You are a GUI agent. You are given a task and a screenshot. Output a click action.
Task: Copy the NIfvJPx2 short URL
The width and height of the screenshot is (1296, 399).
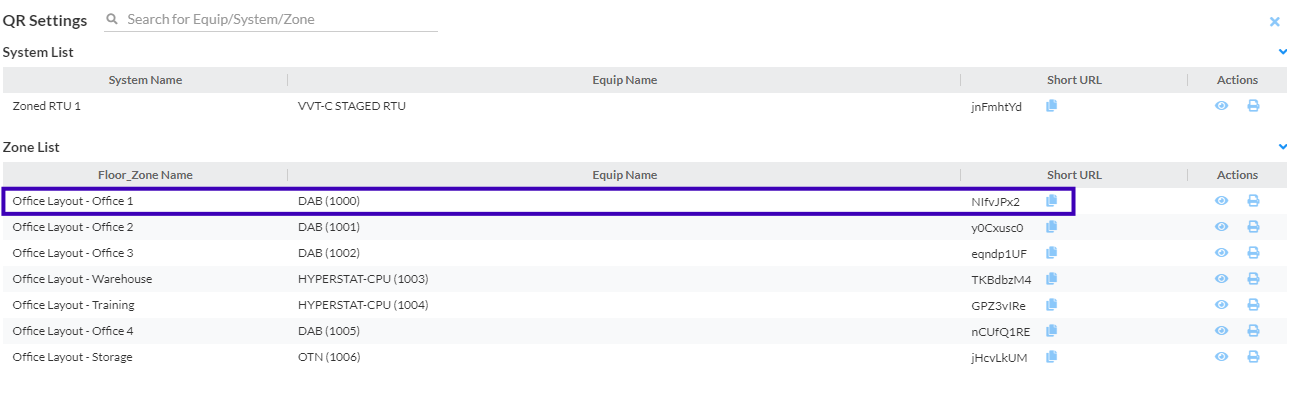pos(1051,201)
